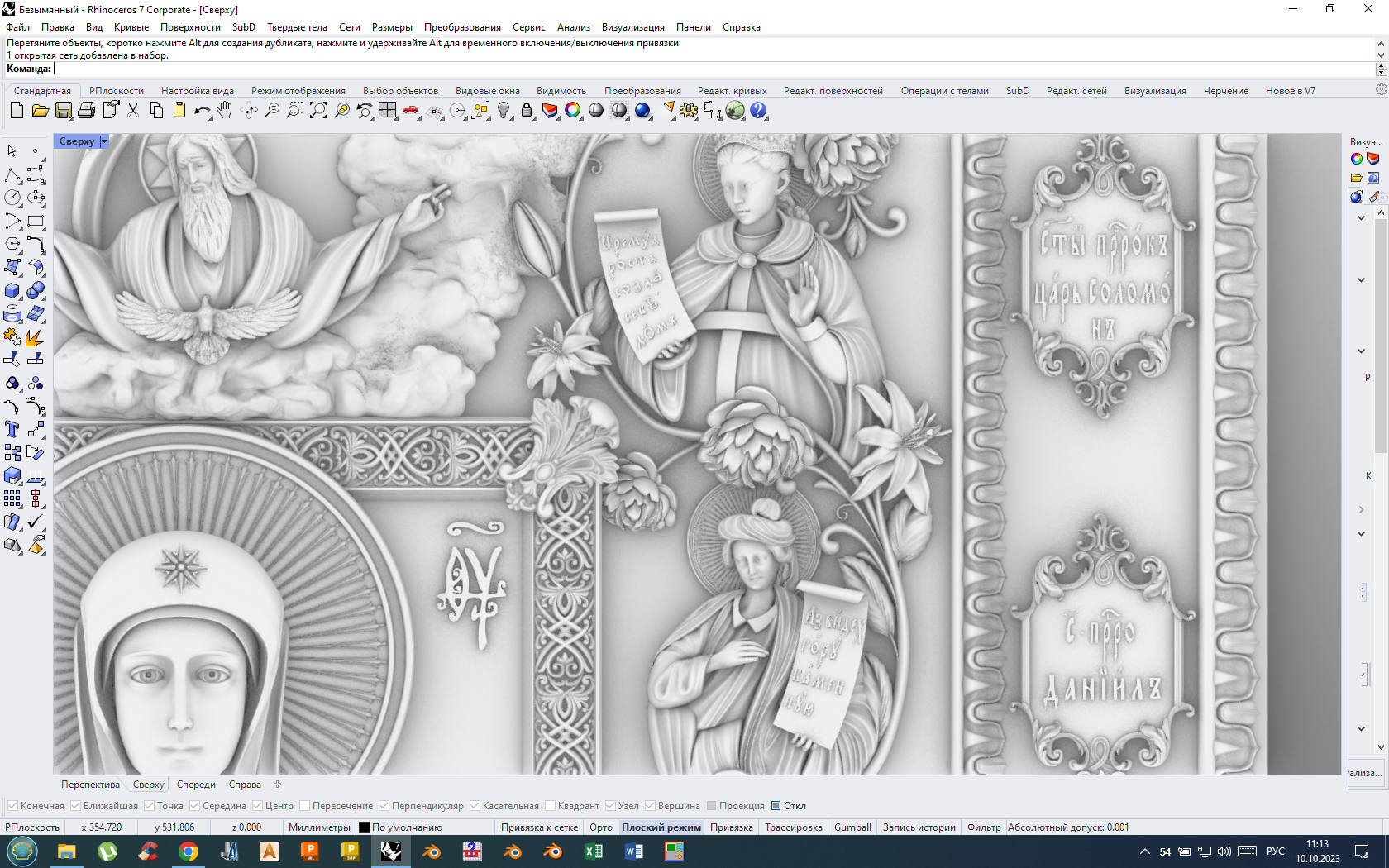1389x868 pixels.
Task: Click the Join puzzle piece icon
Action: point(12,336)
